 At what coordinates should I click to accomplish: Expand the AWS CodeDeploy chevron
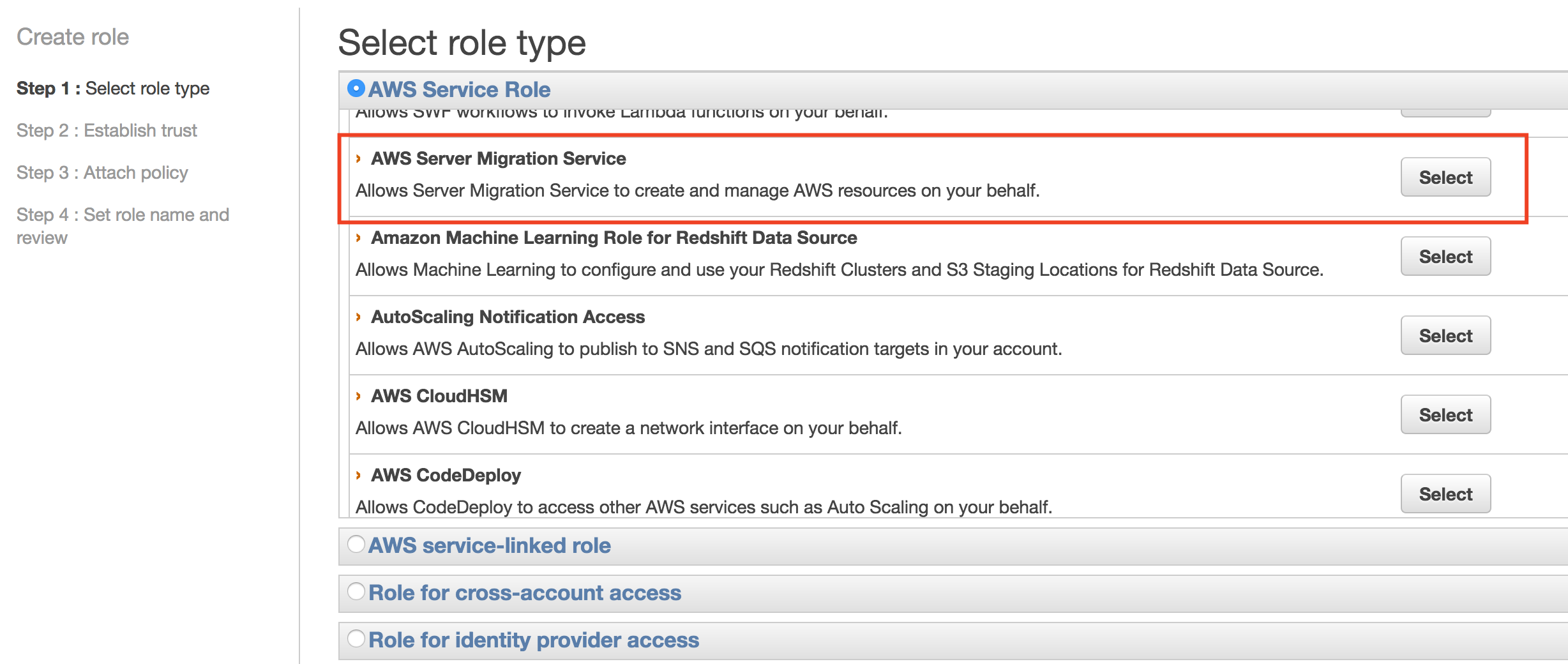pos(359,475)
